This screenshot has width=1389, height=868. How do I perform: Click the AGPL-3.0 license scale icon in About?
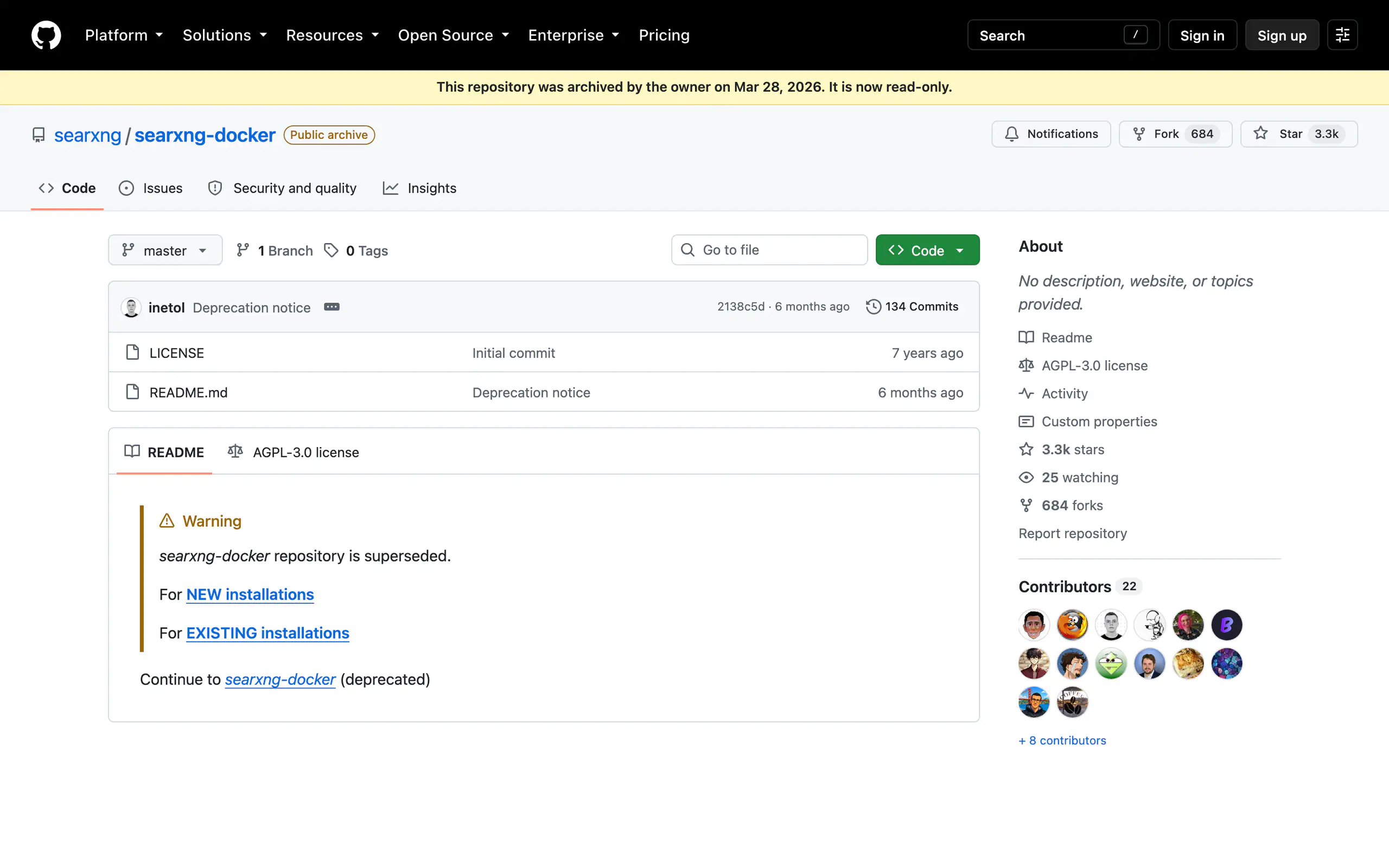click(x=1025, y=365)
